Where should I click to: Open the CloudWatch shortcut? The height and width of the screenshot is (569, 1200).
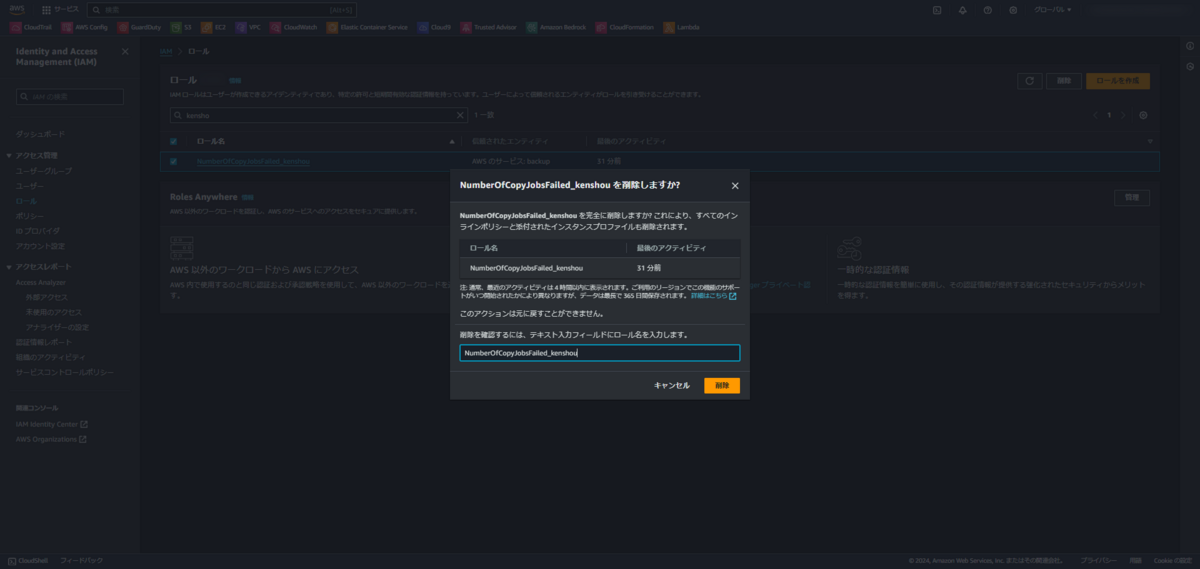[x=293, y=27]
